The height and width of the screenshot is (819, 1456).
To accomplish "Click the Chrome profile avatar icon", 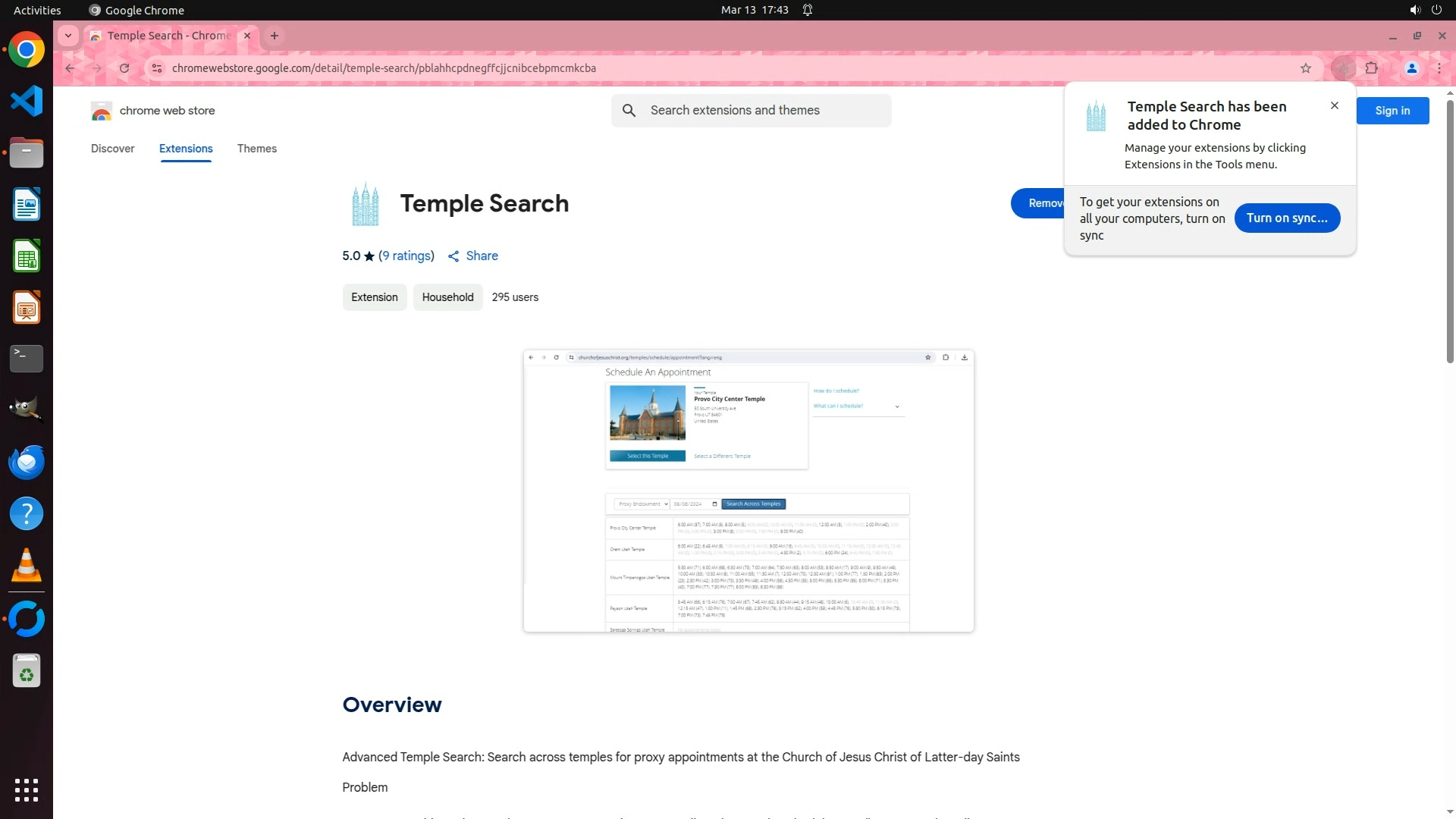I will [x=1411, y=68].
